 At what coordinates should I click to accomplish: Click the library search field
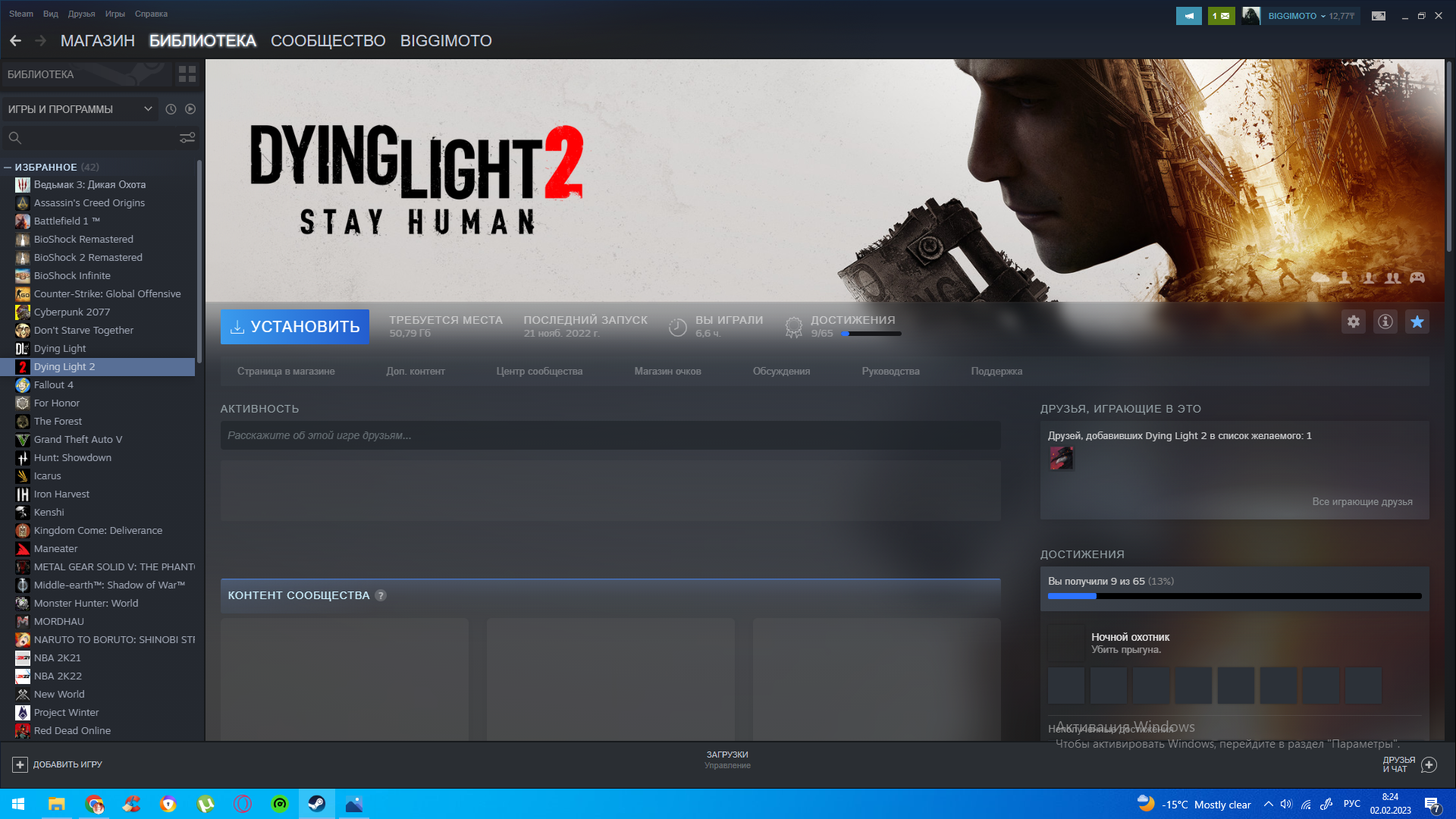coord(91,137)
